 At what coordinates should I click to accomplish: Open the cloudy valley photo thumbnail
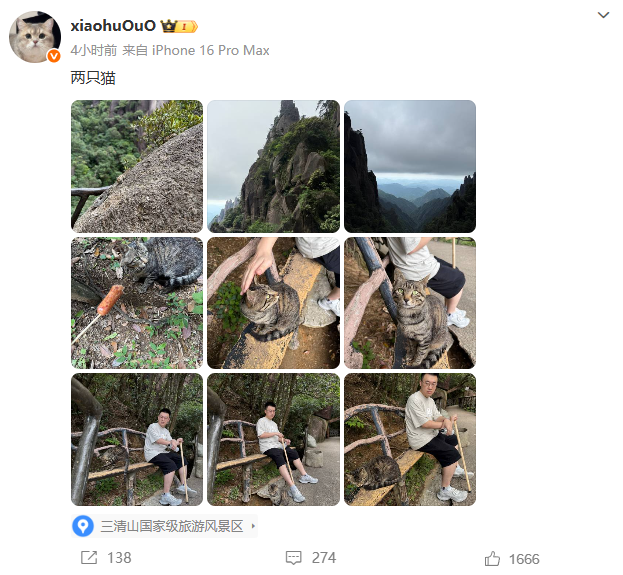(x=410, y=166)
